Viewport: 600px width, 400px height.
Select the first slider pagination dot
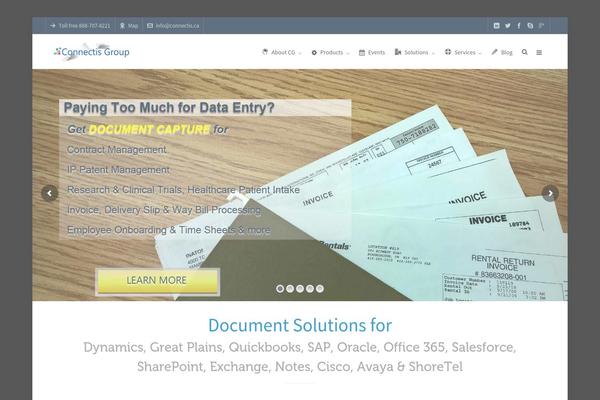point(280,289)
